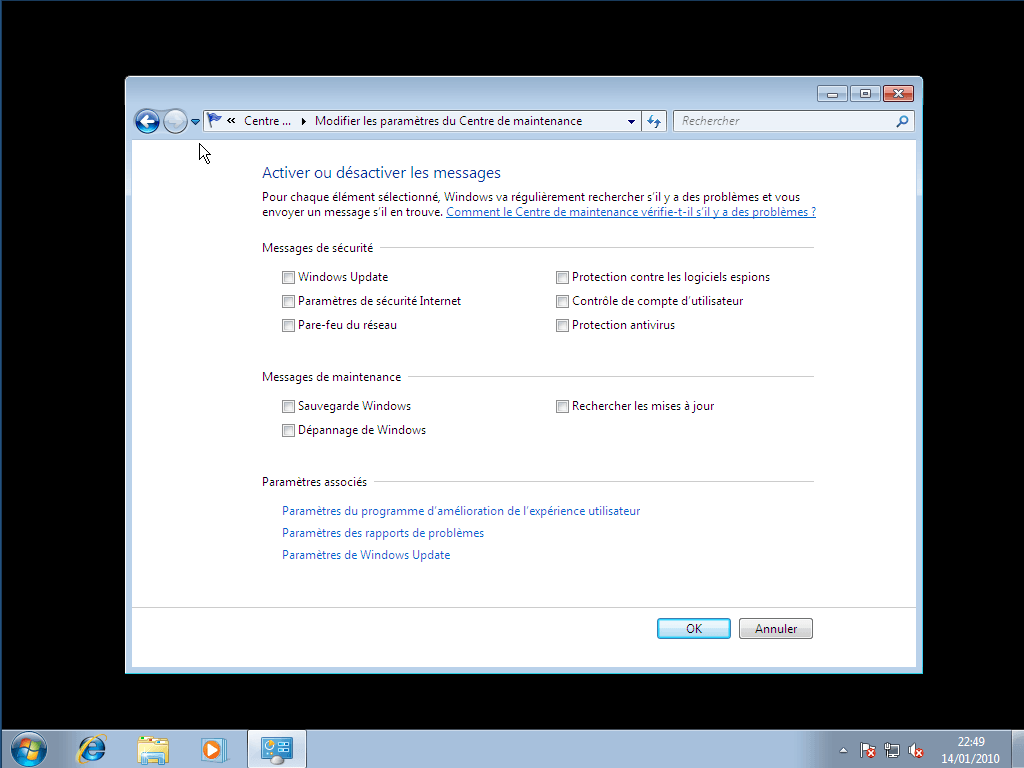This screenshot has width=1024, height=768.
Task: Open recent pages dropdown beside navigation arrows
Action: (x=195, y=121)
